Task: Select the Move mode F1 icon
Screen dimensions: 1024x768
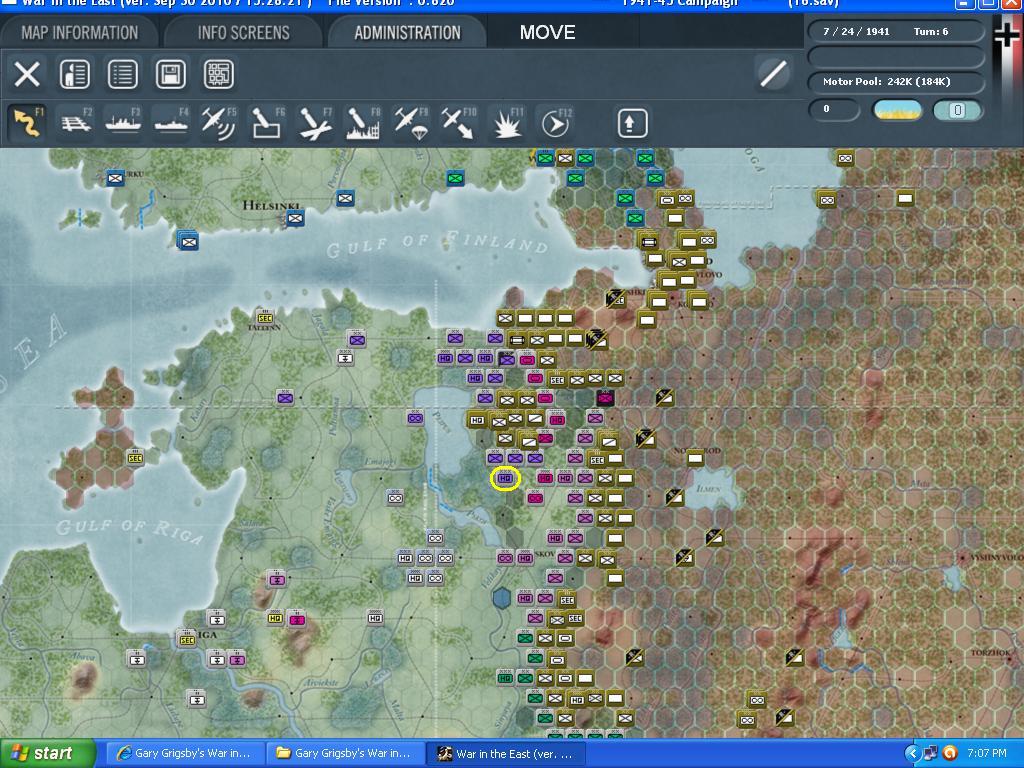Action: pos(28,122)
